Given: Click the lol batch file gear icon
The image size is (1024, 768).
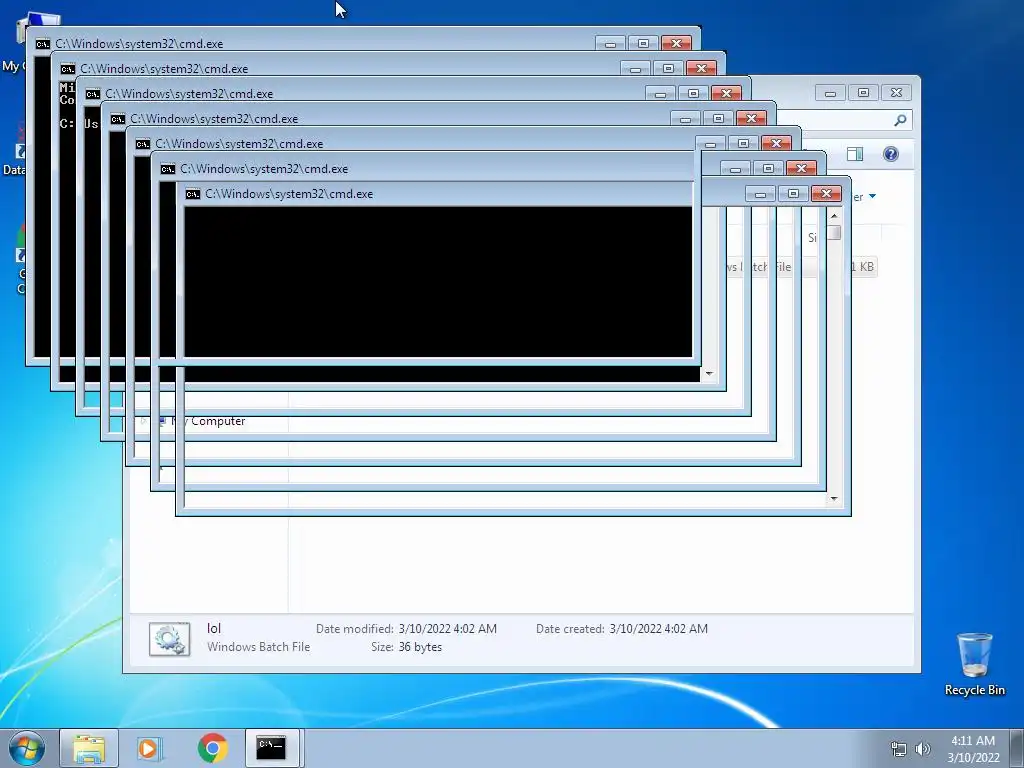Looking at the screenshot, I should click(x=170, y=639).
